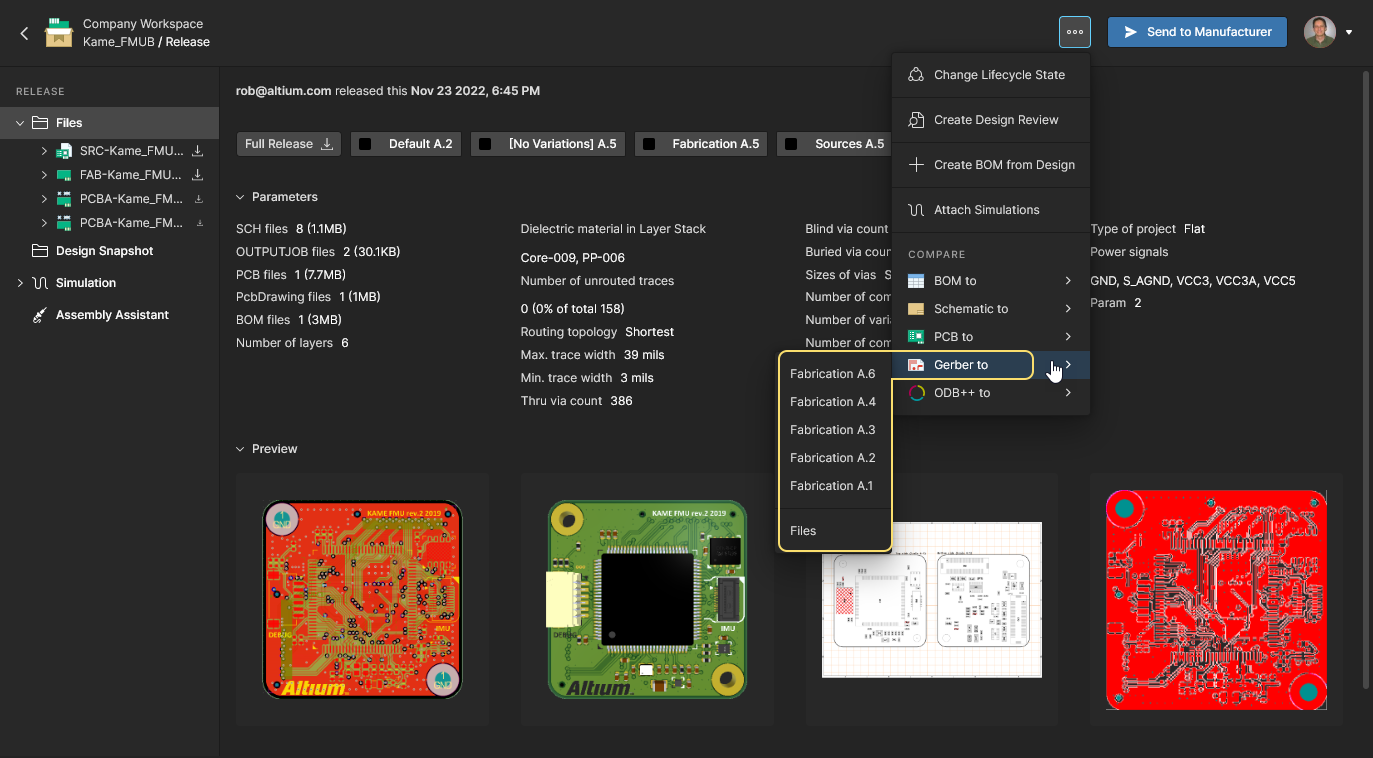Click the Gerber file icon

pos(915,365)
